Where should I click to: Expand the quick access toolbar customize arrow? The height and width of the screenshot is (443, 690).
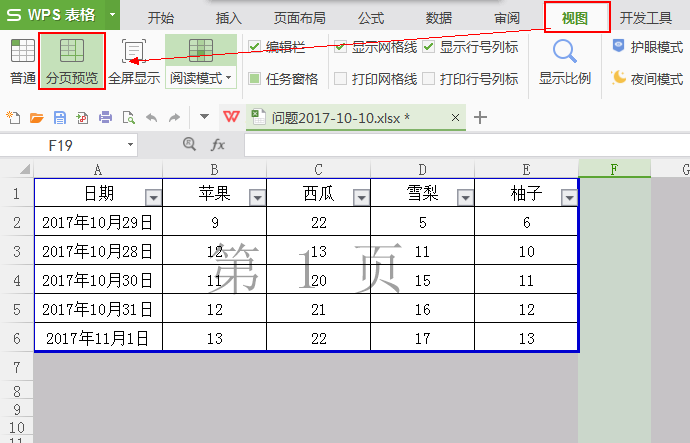point(204,117)
